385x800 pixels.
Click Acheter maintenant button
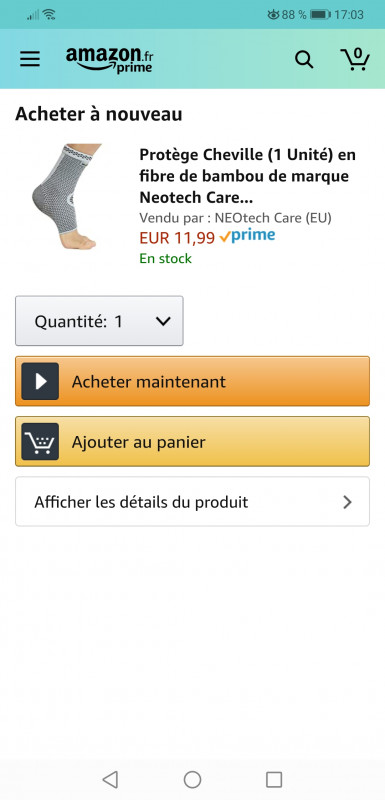tap(192, 381)
